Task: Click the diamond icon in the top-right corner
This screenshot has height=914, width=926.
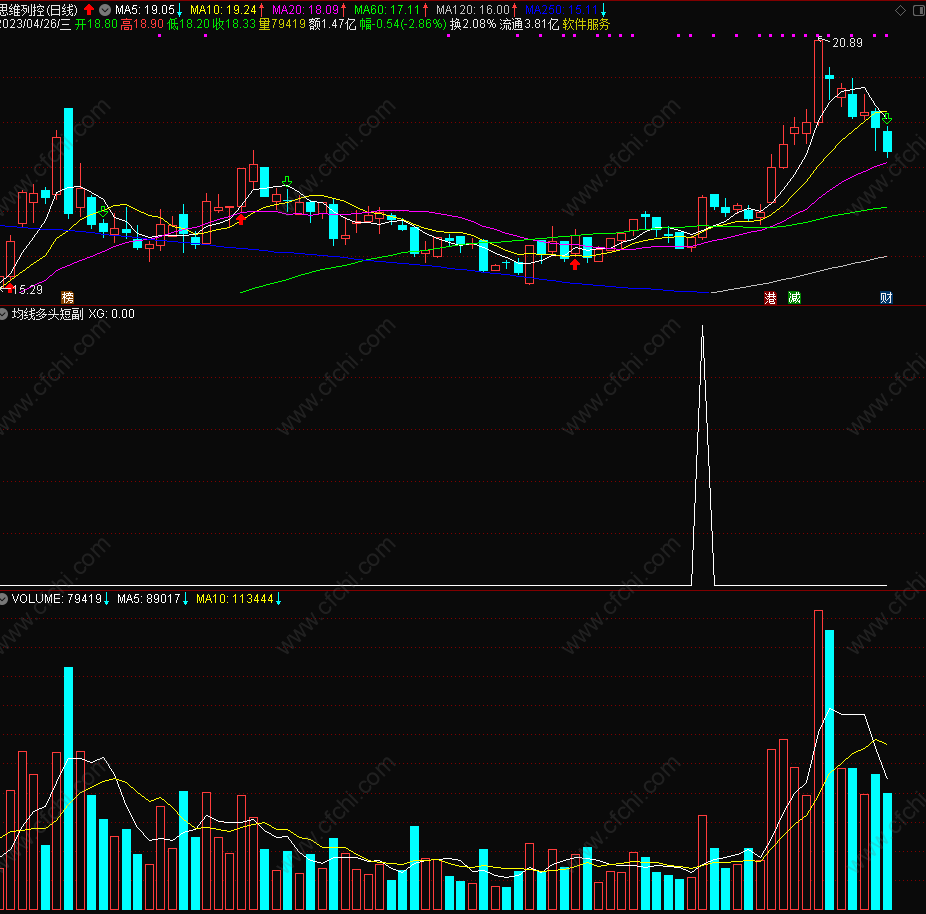Action: (x=900, y=10)
